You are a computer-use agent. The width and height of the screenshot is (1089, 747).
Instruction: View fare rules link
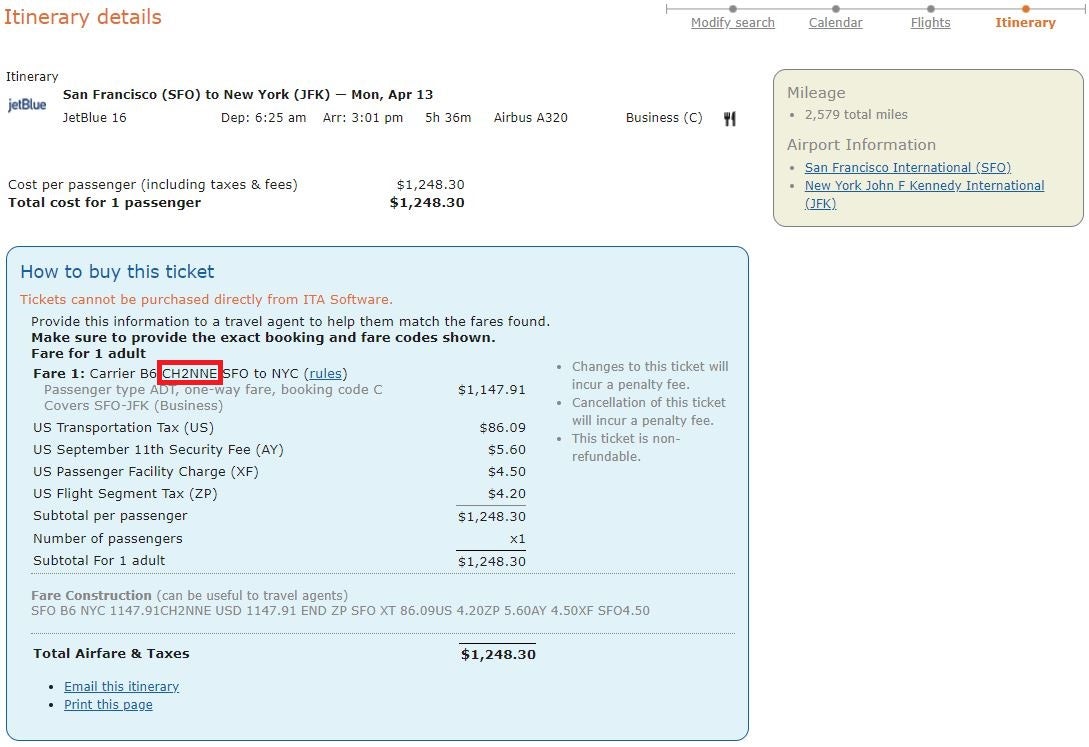[326, 374]
